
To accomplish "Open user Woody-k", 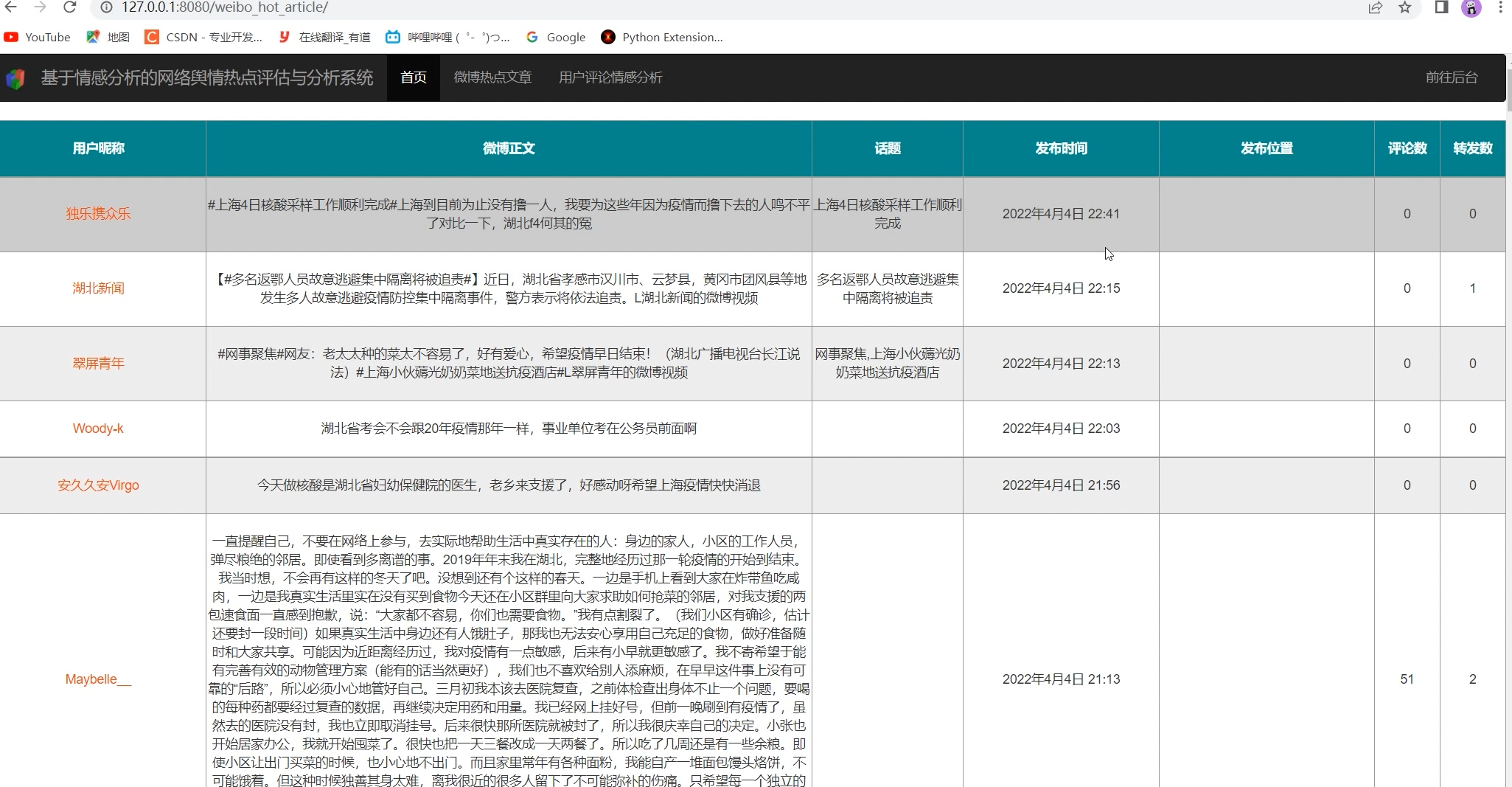I will coord(98,429).
